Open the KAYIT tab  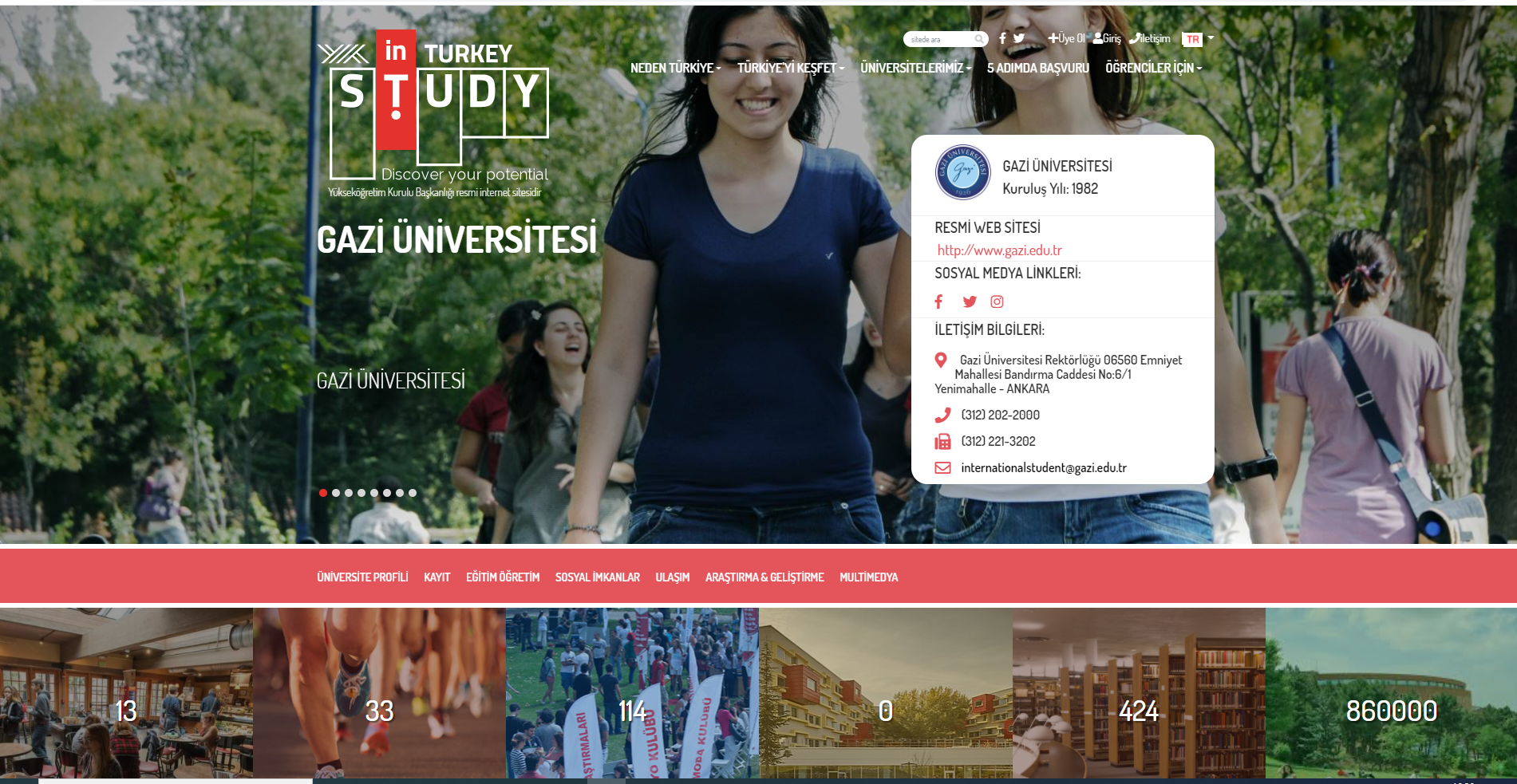pyautogui.click(x=437, y=577)
